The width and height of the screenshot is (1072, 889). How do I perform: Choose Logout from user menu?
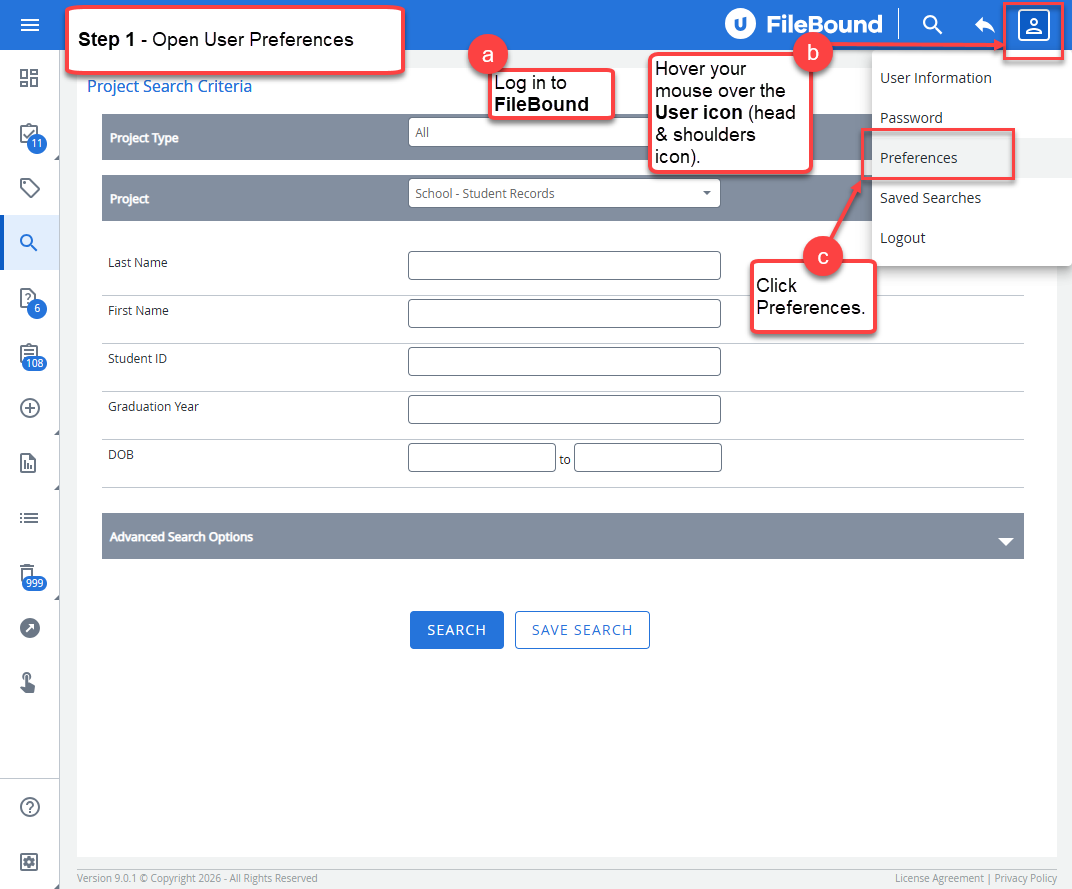point(902,238)
